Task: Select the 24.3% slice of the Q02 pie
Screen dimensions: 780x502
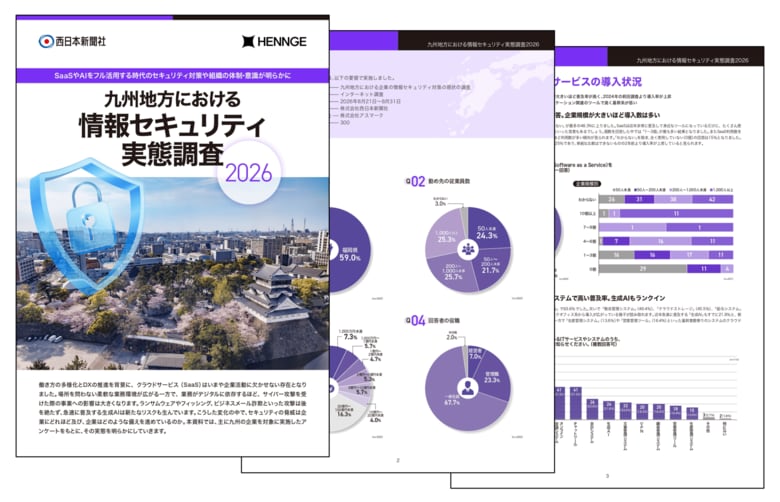Action: [488, 231]
